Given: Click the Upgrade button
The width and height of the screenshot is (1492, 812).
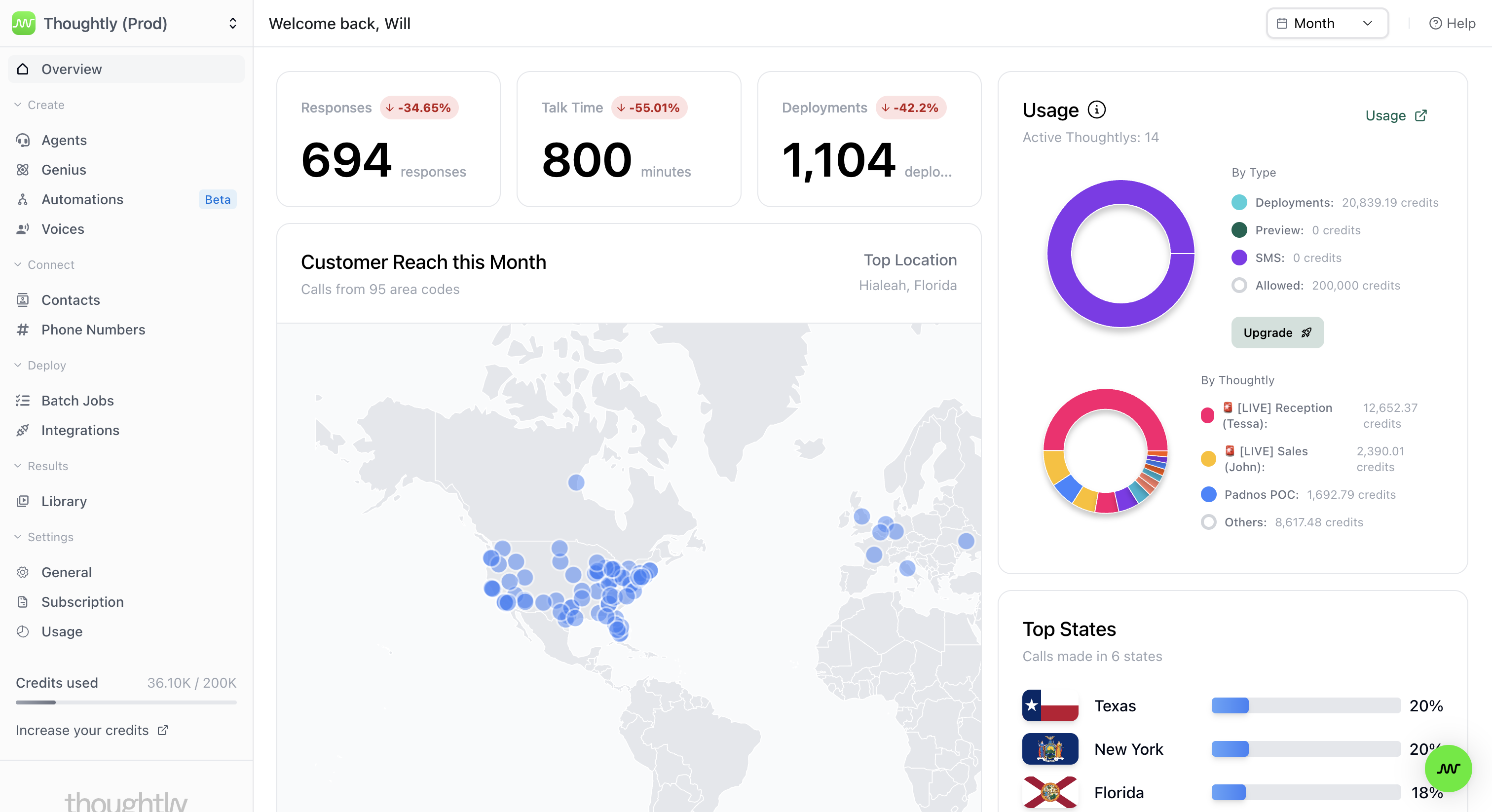Looking at the screenshot, I should 1277,332.
